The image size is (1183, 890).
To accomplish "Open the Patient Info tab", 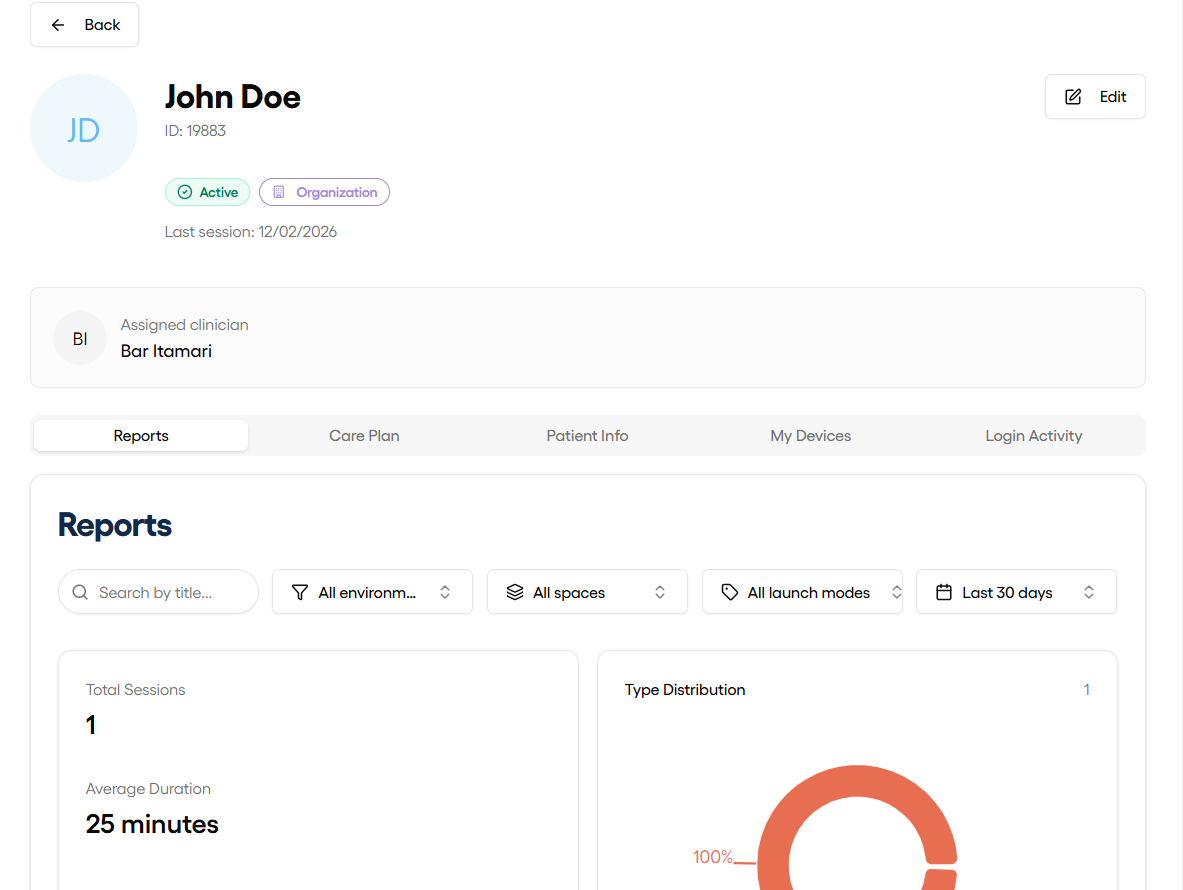I will (x=587, y=436).
